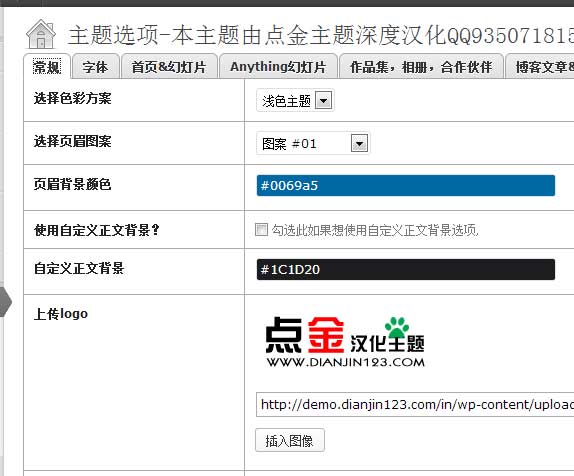Open the 首页&幻灯片 tab
This screenshot has width=574, height=476.
tap(169, 67)
